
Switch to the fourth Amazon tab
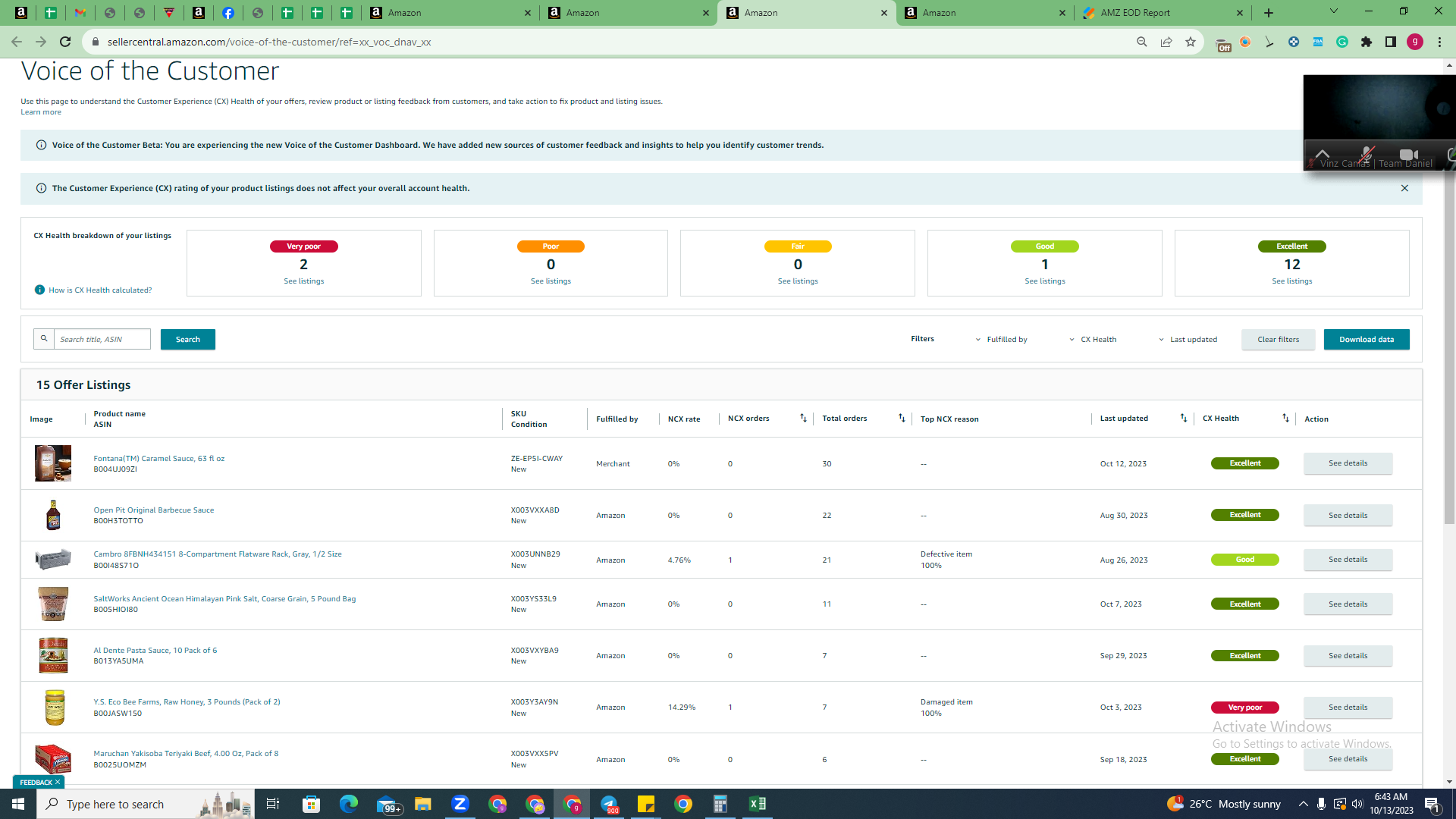(984, 13)
